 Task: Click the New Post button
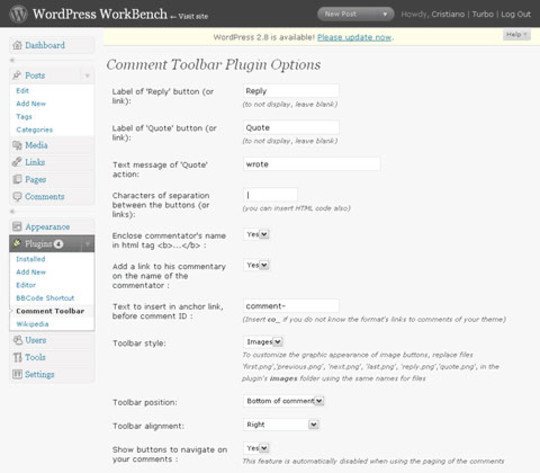[x=355, y=14]
